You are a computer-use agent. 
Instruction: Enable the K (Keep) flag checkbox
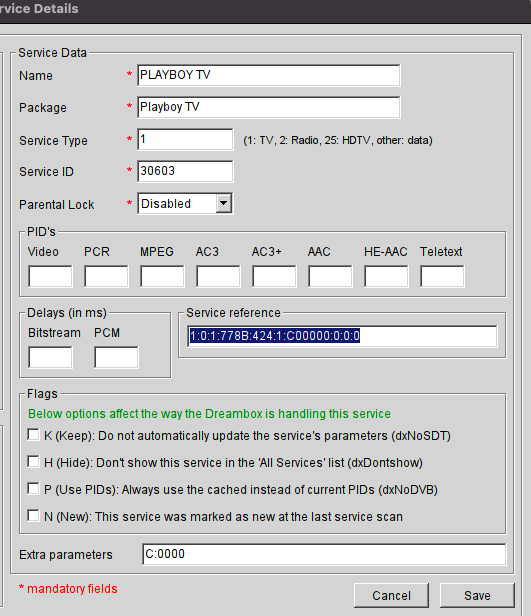(33, 435)
